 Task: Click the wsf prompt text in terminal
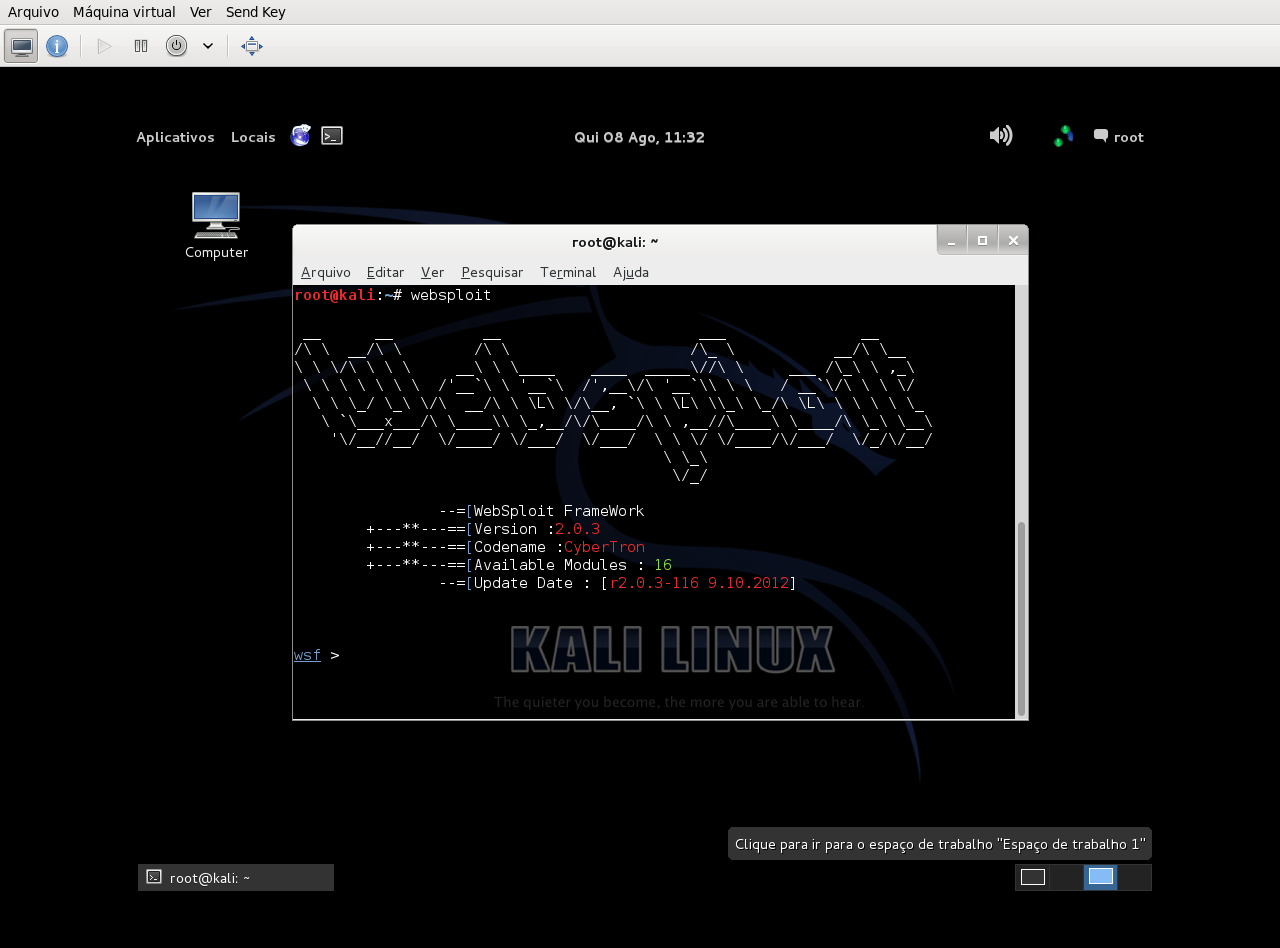[307, 655]
